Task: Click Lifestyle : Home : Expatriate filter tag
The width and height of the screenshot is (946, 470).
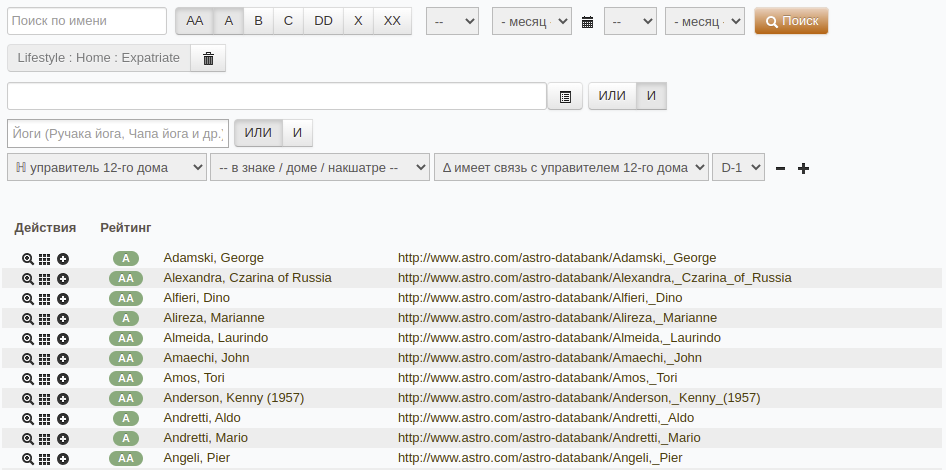Action: pyautogui.click(x=99, y=58)
